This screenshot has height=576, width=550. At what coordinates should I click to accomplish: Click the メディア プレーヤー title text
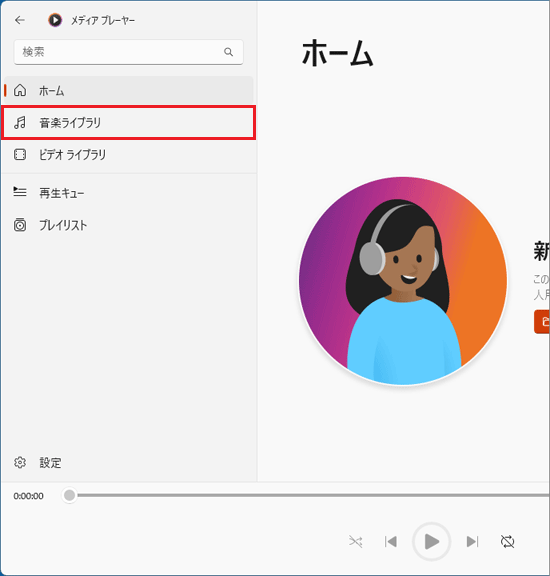(x=103, y=20)
